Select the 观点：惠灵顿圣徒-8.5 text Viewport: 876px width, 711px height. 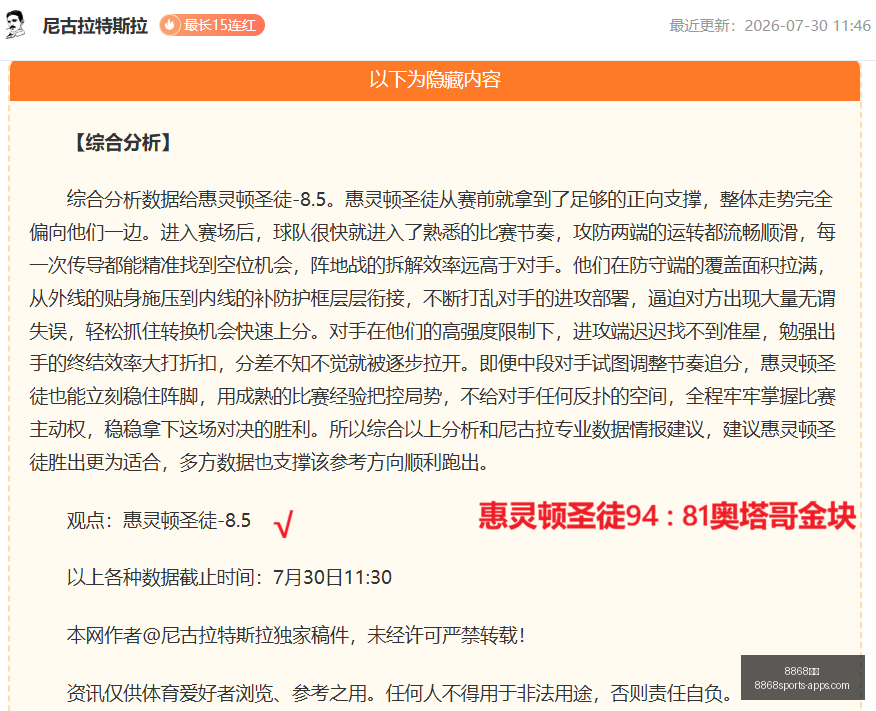pyautogui.click(x=159, y=521)
